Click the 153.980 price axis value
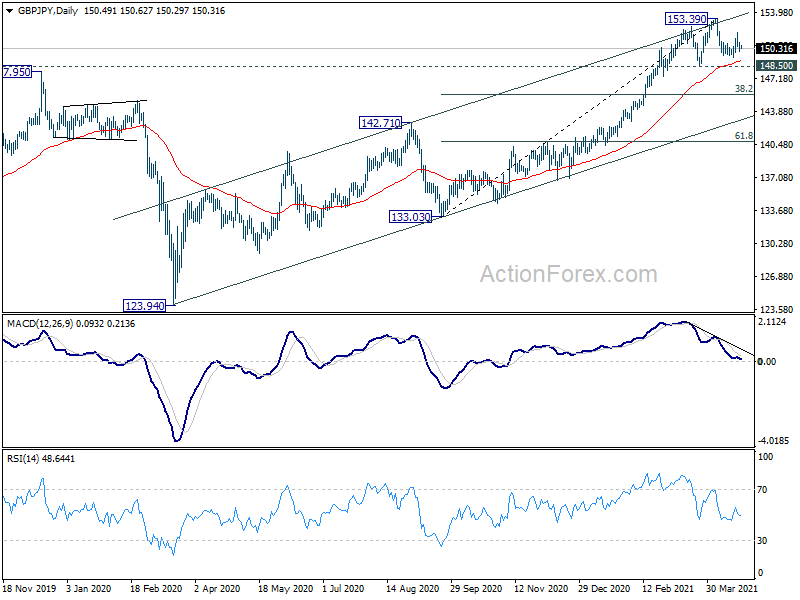This screenshot has width=800, height=600. pyautogui.click(x=777, y=12)
